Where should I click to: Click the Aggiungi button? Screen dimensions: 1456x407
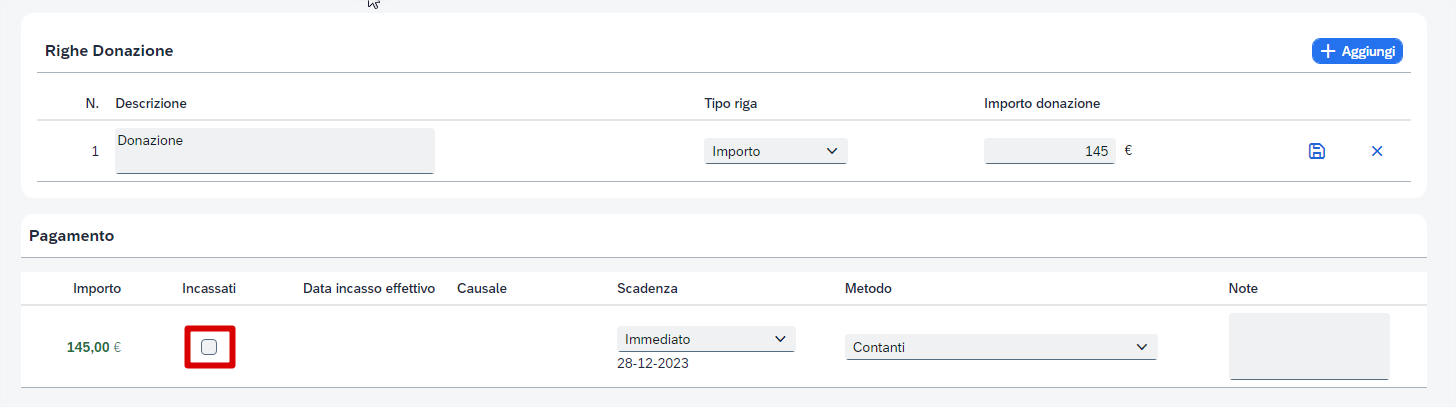[x=1357, y=51]
